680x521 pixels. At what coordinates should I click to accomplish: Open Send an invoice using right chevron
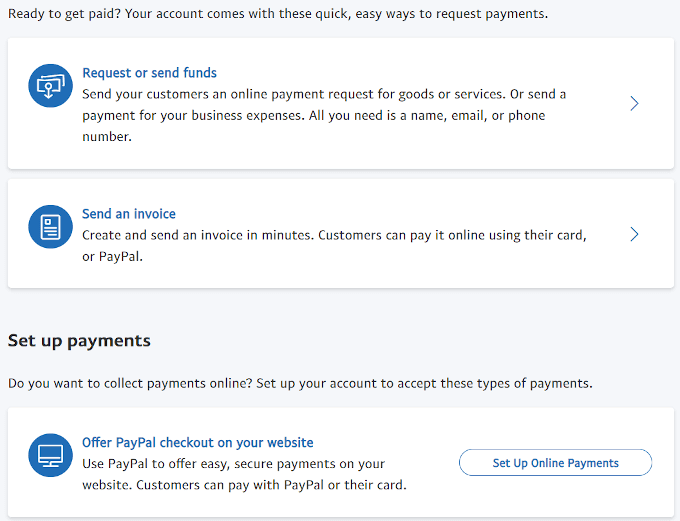tap(634, 234)
